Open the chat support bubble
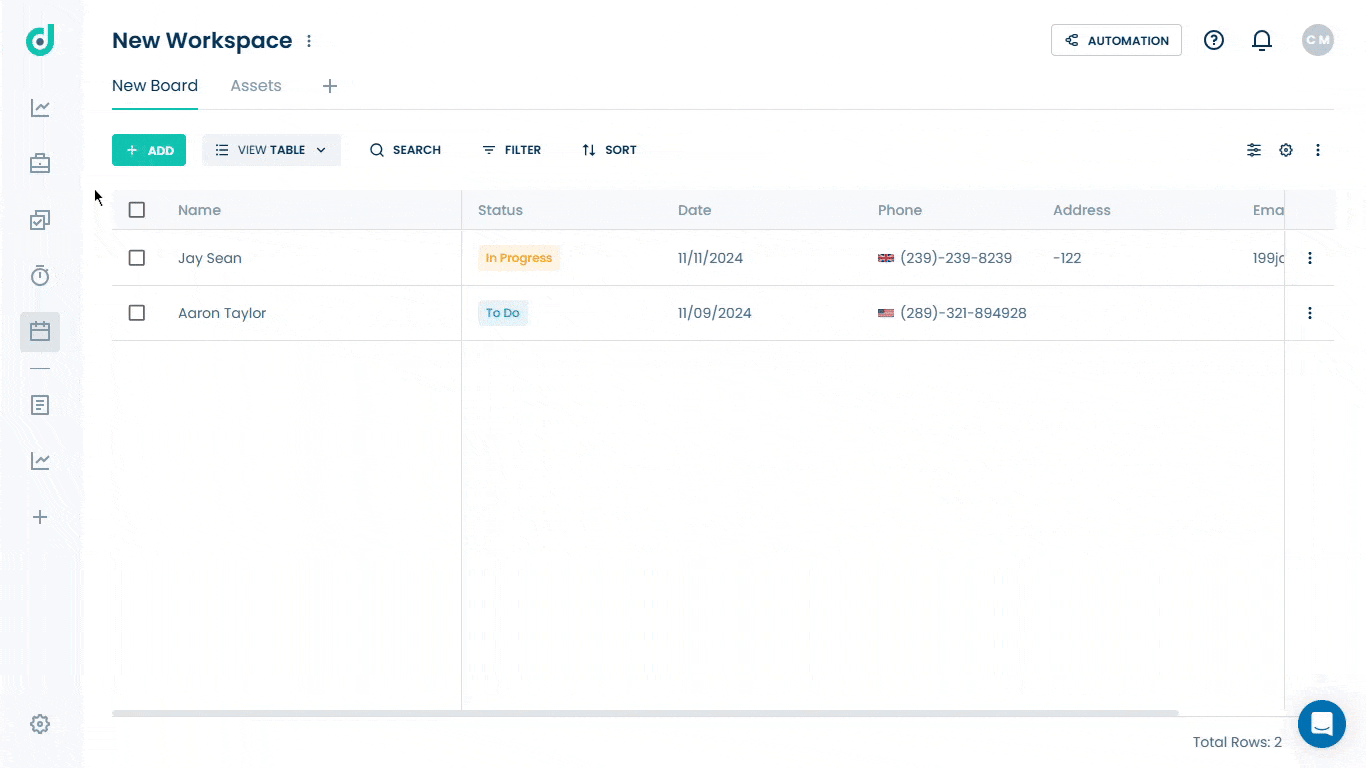This screenshot has width=1366, height=768. click(1322, 724)
